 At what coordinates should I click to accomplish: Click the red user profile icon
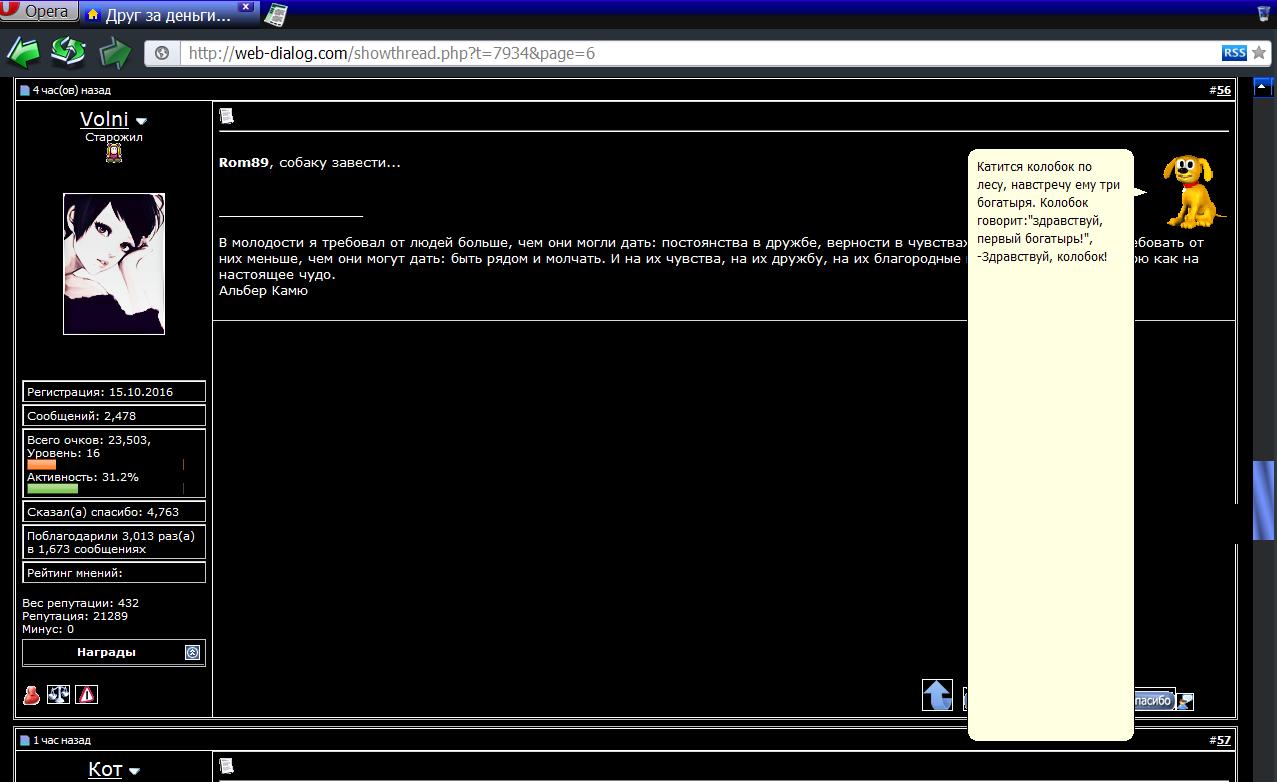(32, 694)
